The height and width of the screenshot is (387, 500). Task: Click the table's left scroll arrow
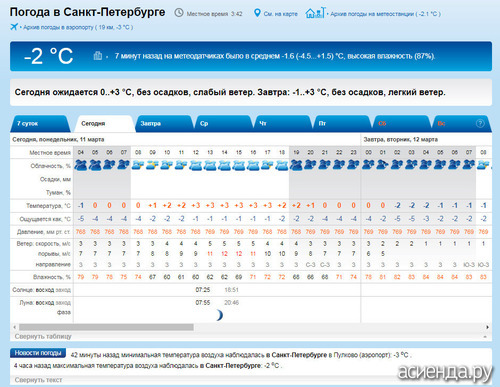[14, 327]
